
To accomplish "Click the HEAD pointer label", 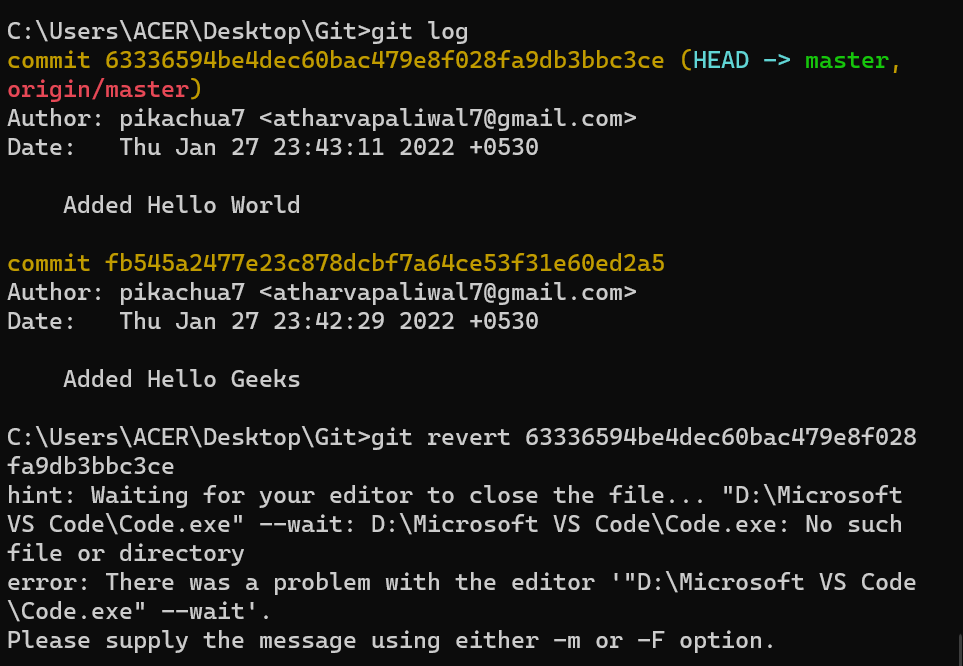I will point(721,60).
